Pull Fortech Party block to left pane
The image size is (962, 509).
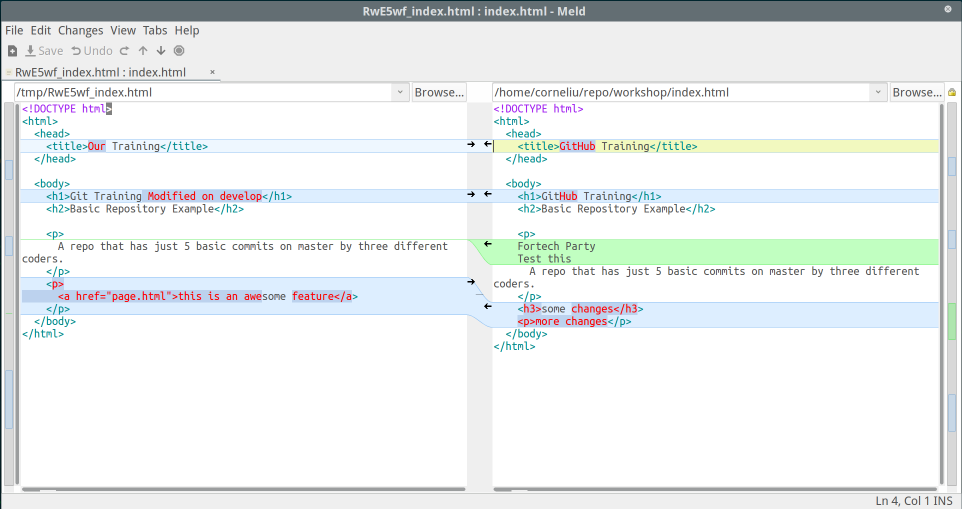(488, 244)
